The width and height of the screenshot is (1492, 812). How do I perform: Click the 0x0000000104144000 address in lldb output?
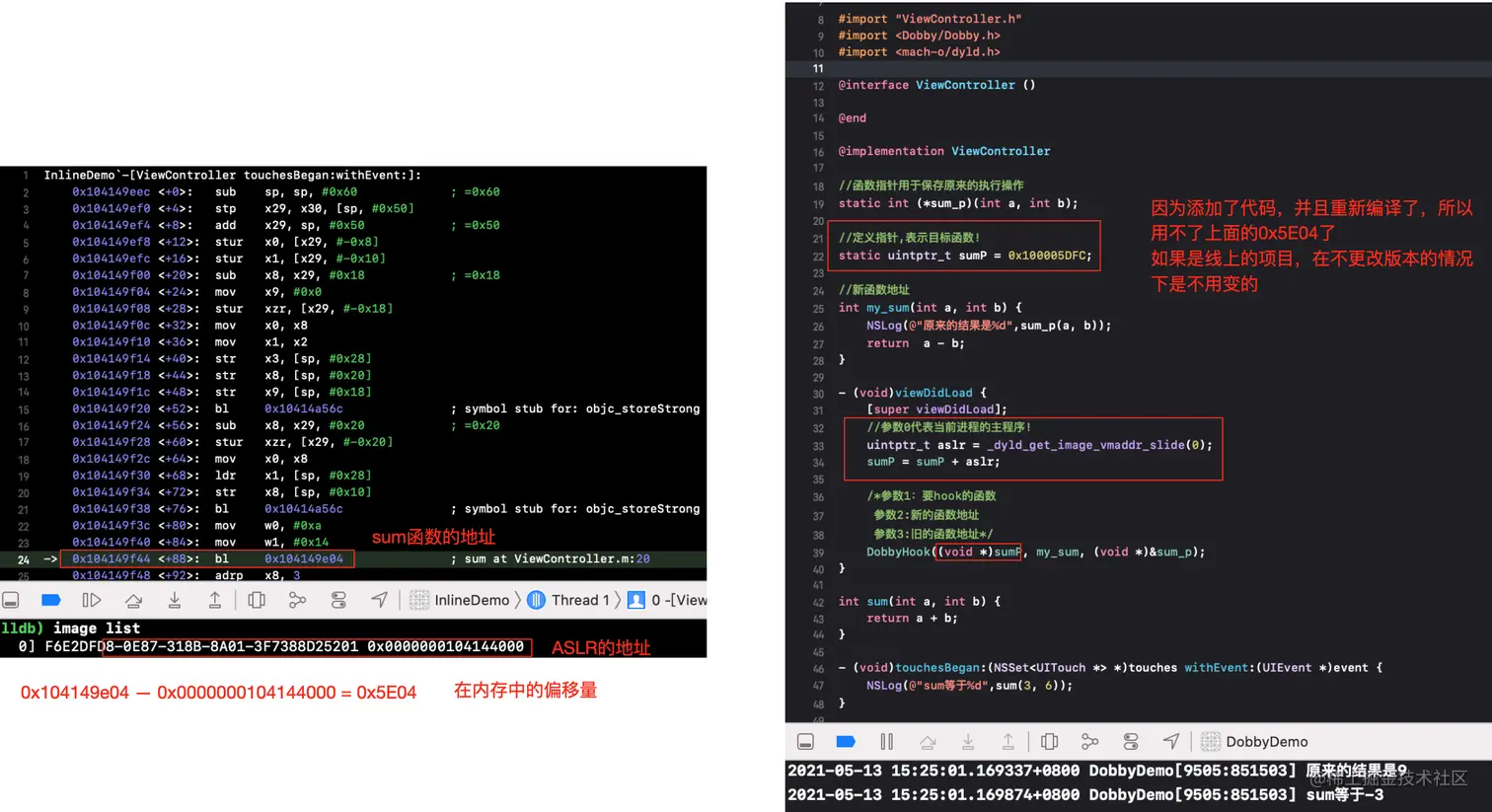coord(445,646)
